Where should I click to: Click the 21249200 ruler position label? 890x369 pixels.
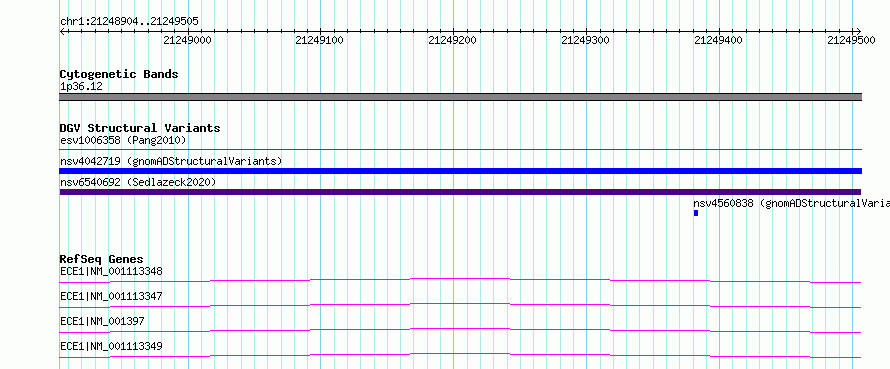(452, 40)
